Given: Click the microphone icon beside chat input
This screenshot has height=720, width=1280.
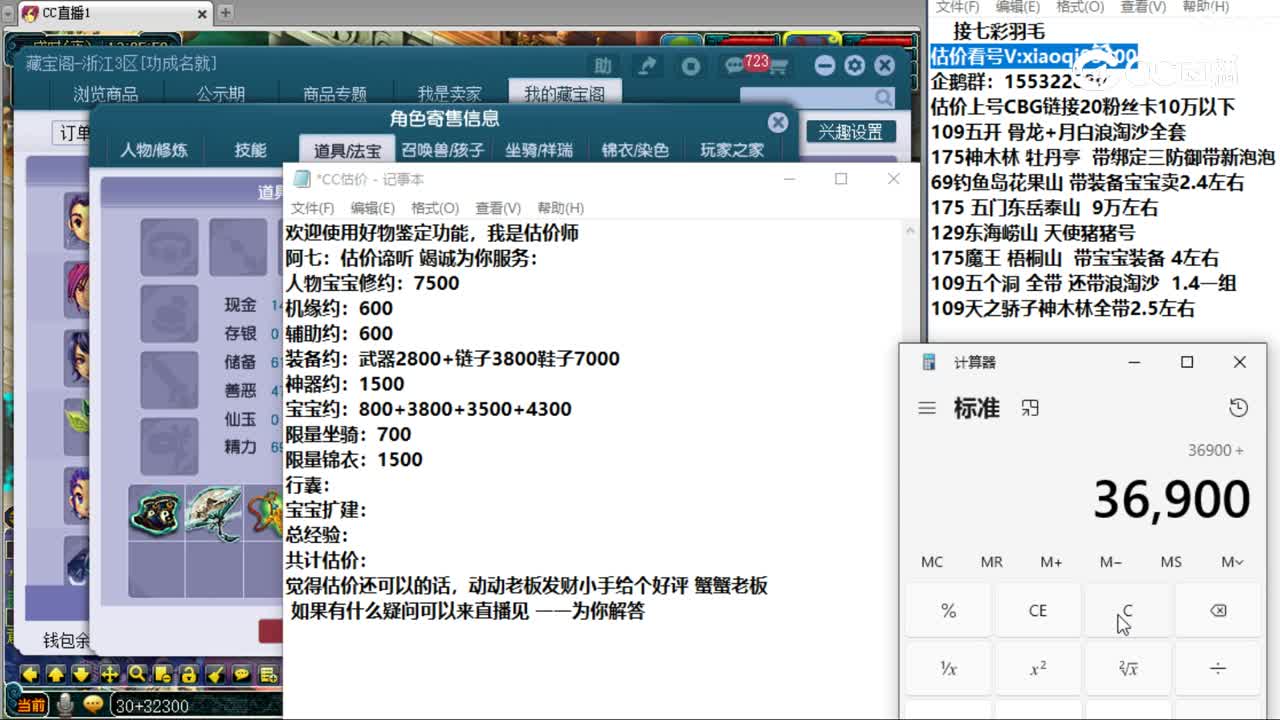Looking at the screenshot, I should (65, 705).
